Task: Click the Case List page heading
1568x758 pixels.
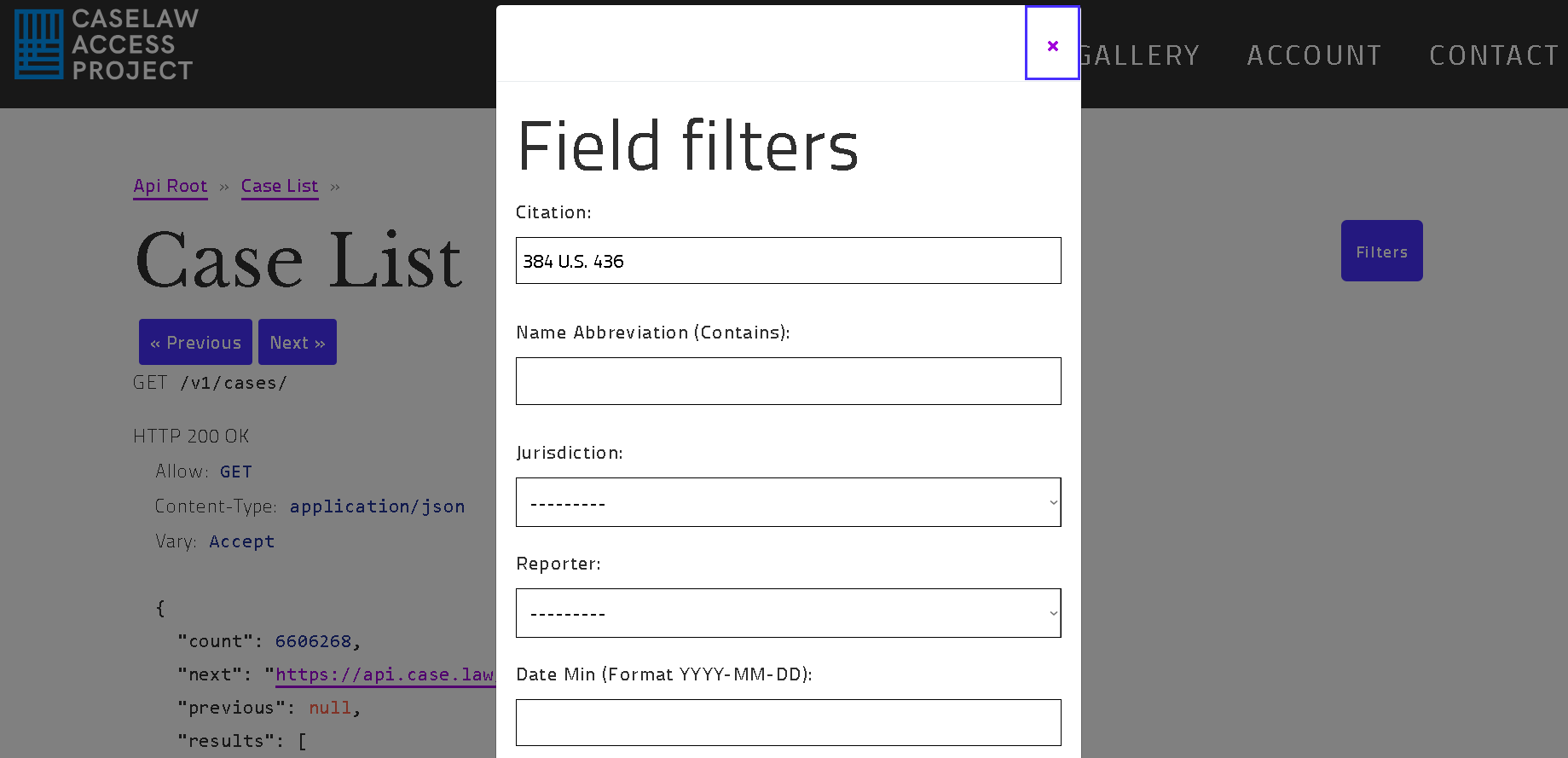Action: pyautogui.click(x=298, y=260)
